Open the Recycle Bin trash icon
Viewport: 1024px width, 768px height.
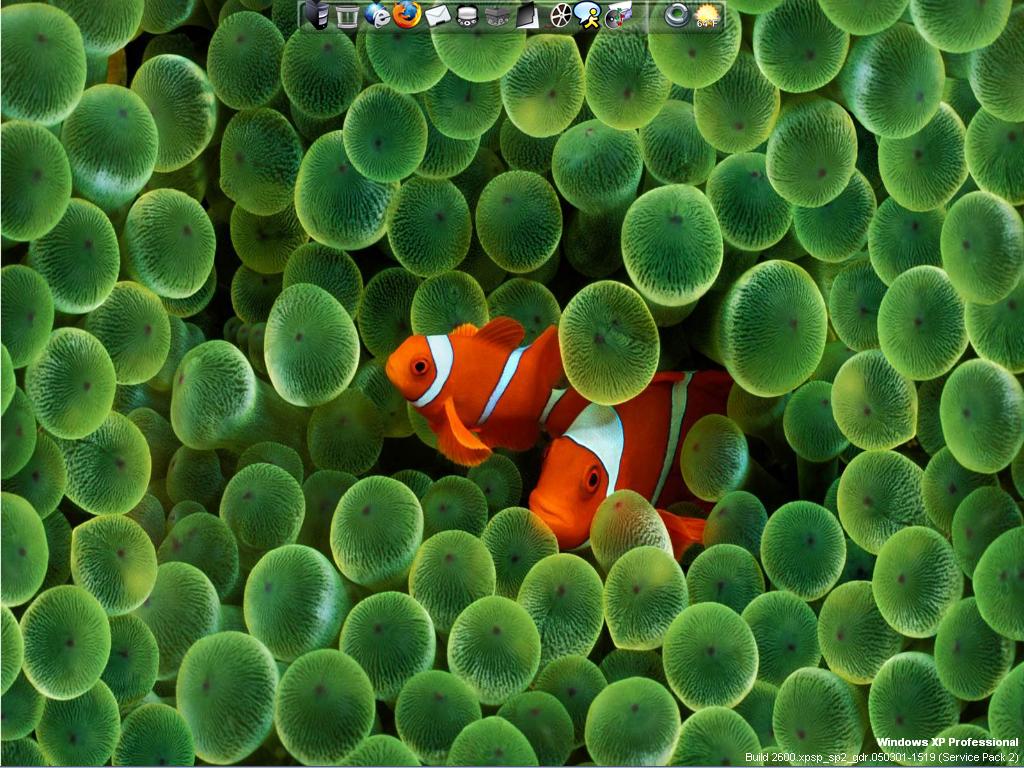(347, 16)
